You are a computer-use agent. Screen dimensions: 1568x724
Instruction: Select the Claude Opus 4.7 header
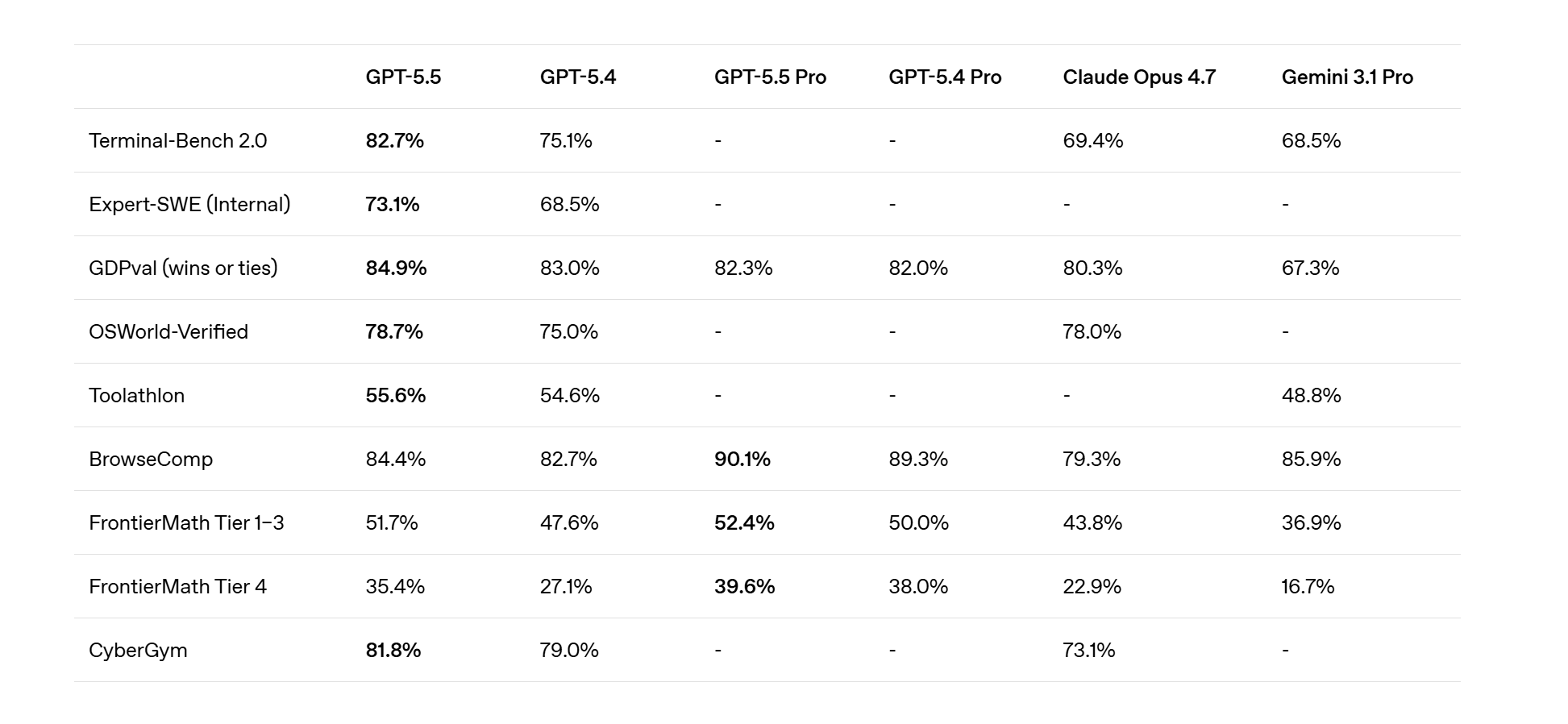click(1139, 77)
